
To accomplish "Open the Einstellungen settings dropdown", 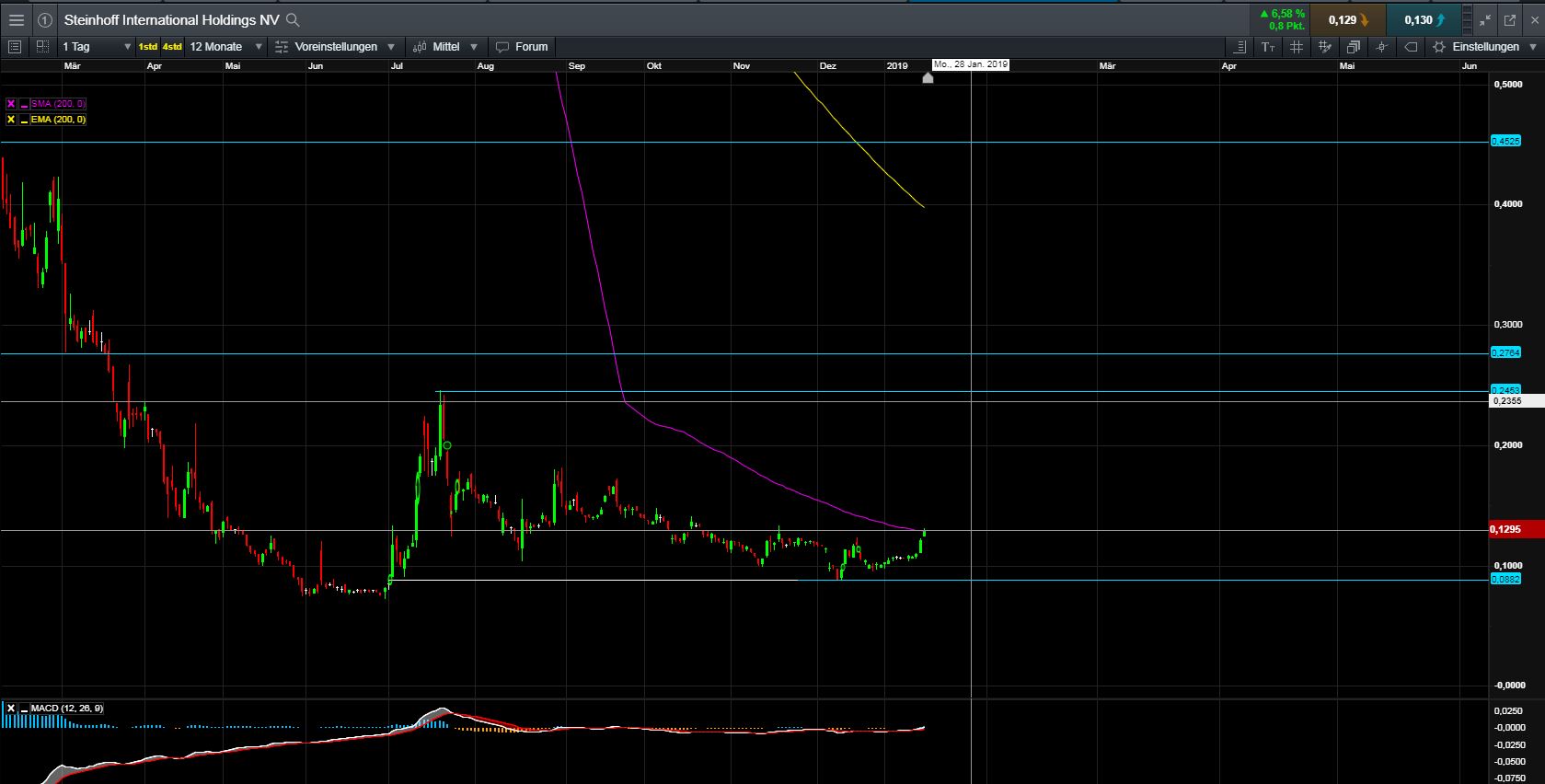I will 1484,46.
